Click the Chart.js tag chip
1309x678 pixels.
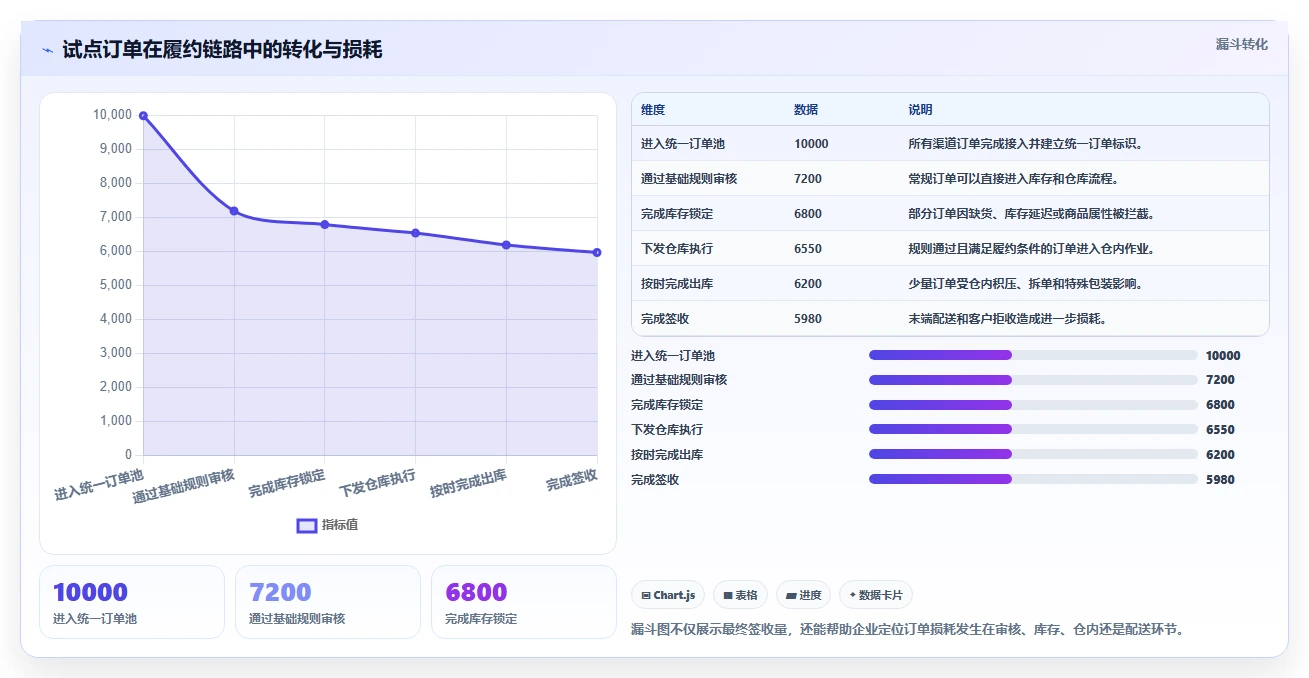(668, 595)
